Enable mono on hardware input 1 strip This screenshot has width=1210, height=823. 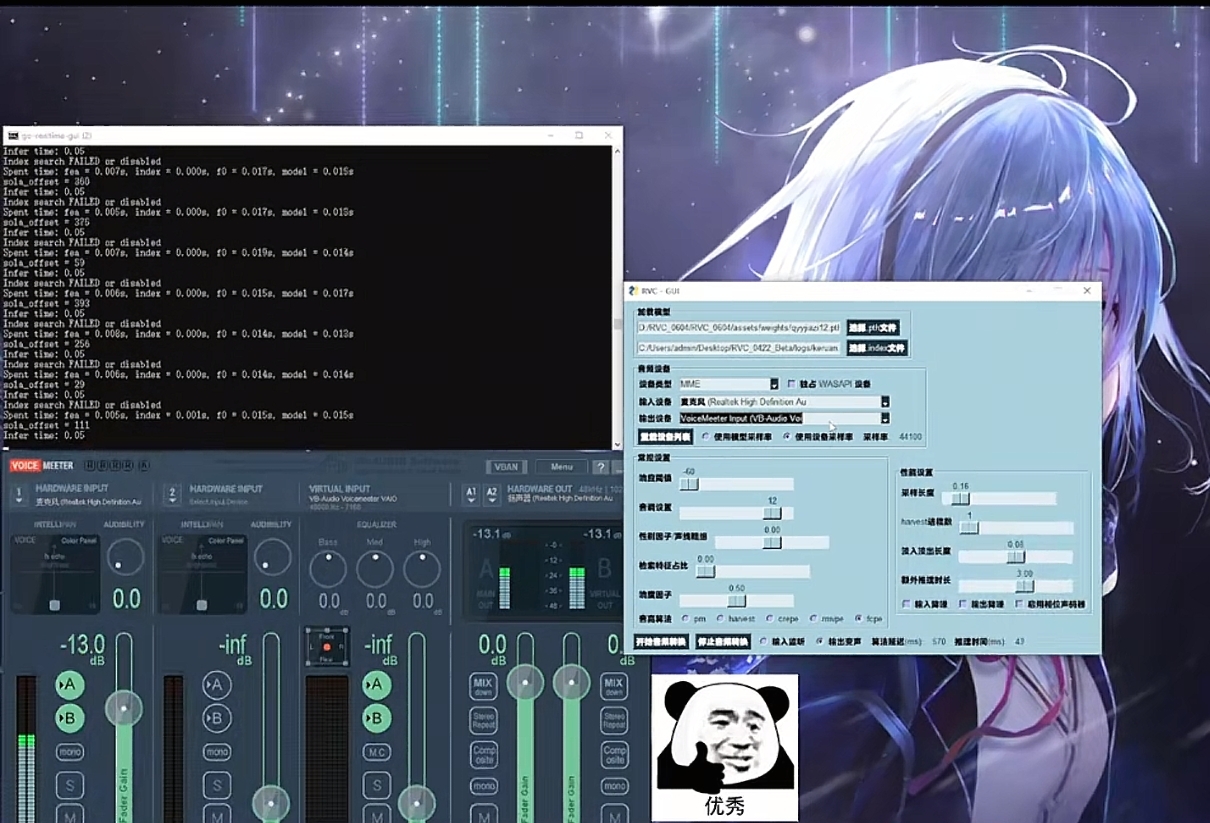69,751
